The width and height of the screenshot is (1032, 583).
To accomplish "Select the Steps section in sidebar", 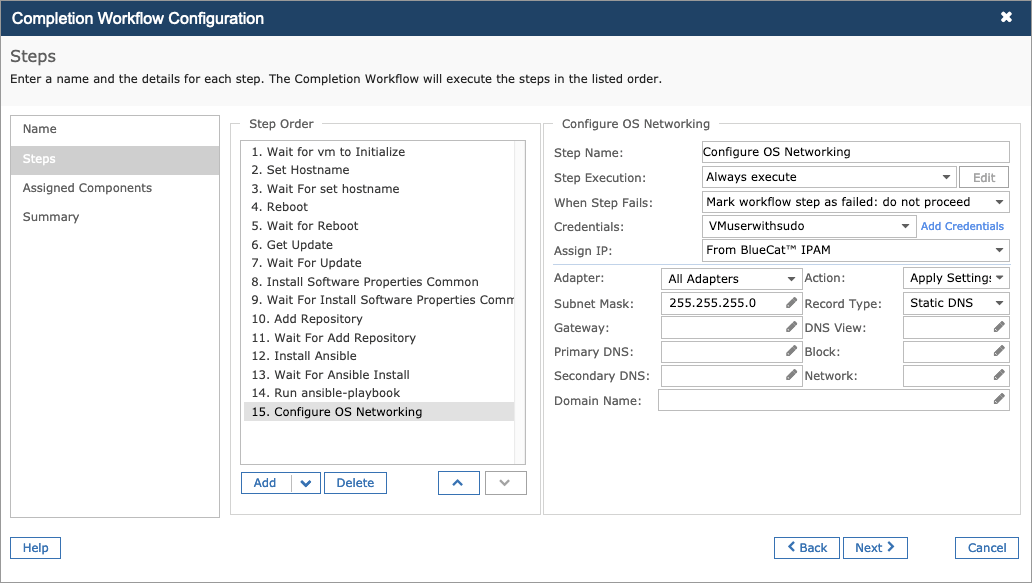I will coord(115,159).
